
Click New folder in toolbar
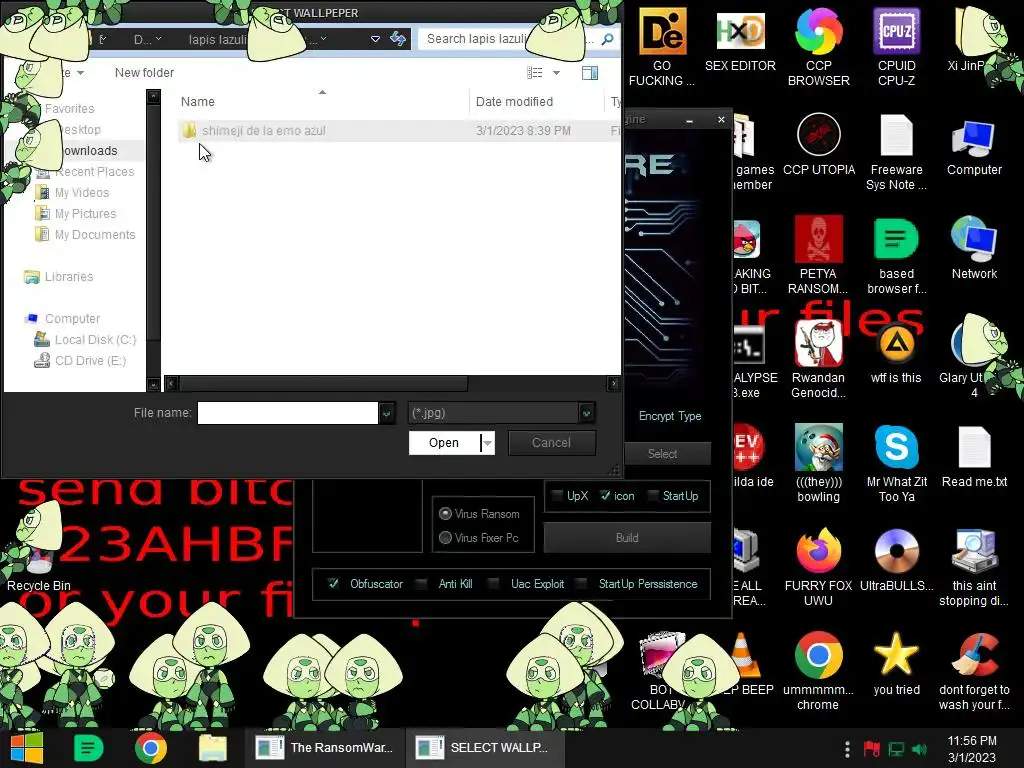tap(144, 72)
